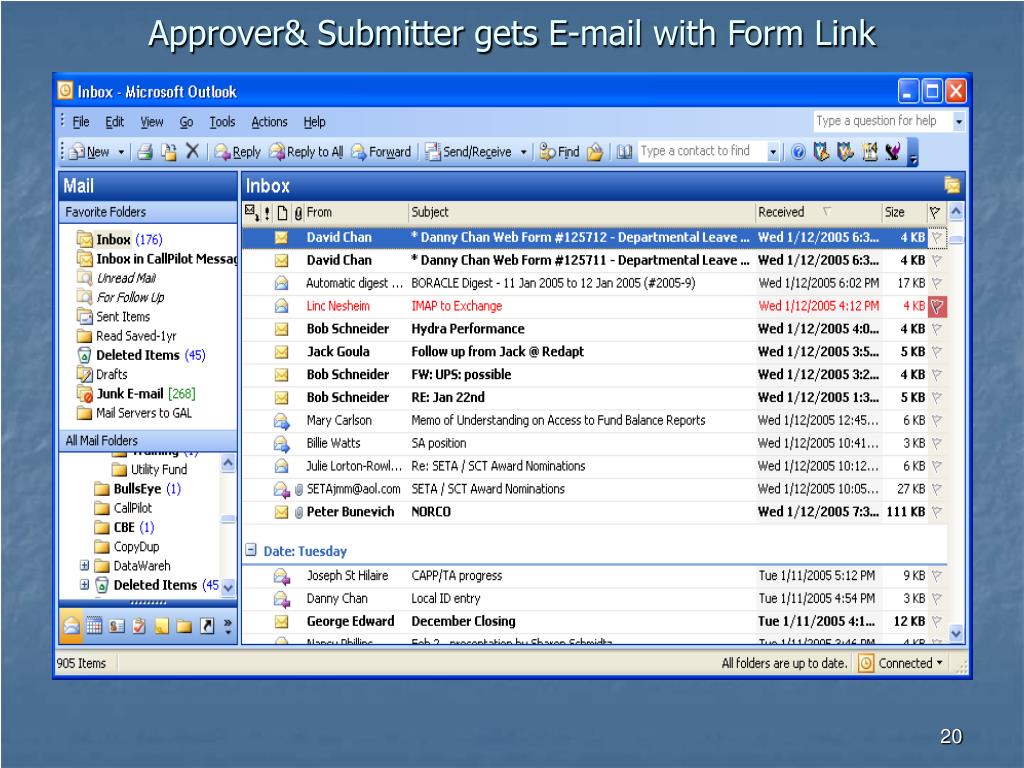Click the Type a contact to find field
This screenshot has width=1024, height=768.
tap(701, 152)
